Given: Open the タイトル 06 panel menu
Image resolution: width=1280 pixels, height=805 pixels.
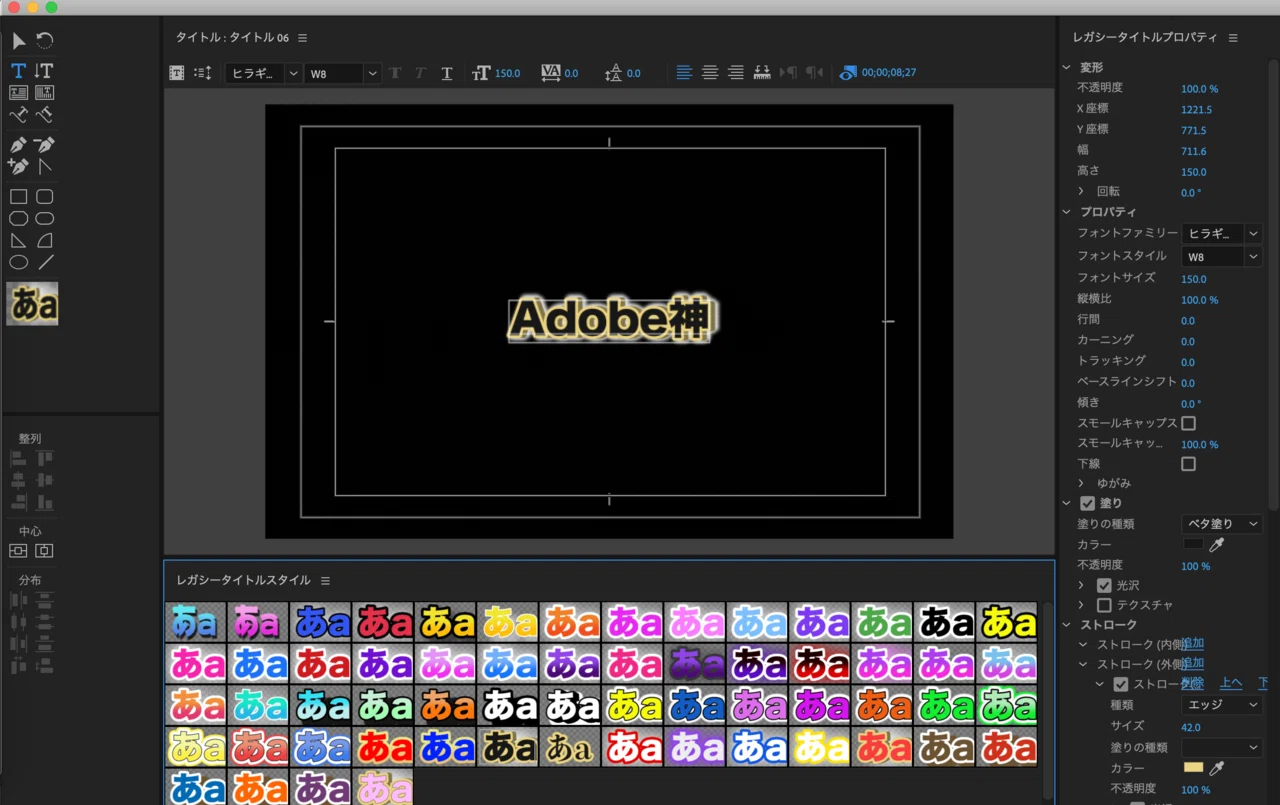Looking at the screenshot, I should pyautogui.click(x=303, y=38).
